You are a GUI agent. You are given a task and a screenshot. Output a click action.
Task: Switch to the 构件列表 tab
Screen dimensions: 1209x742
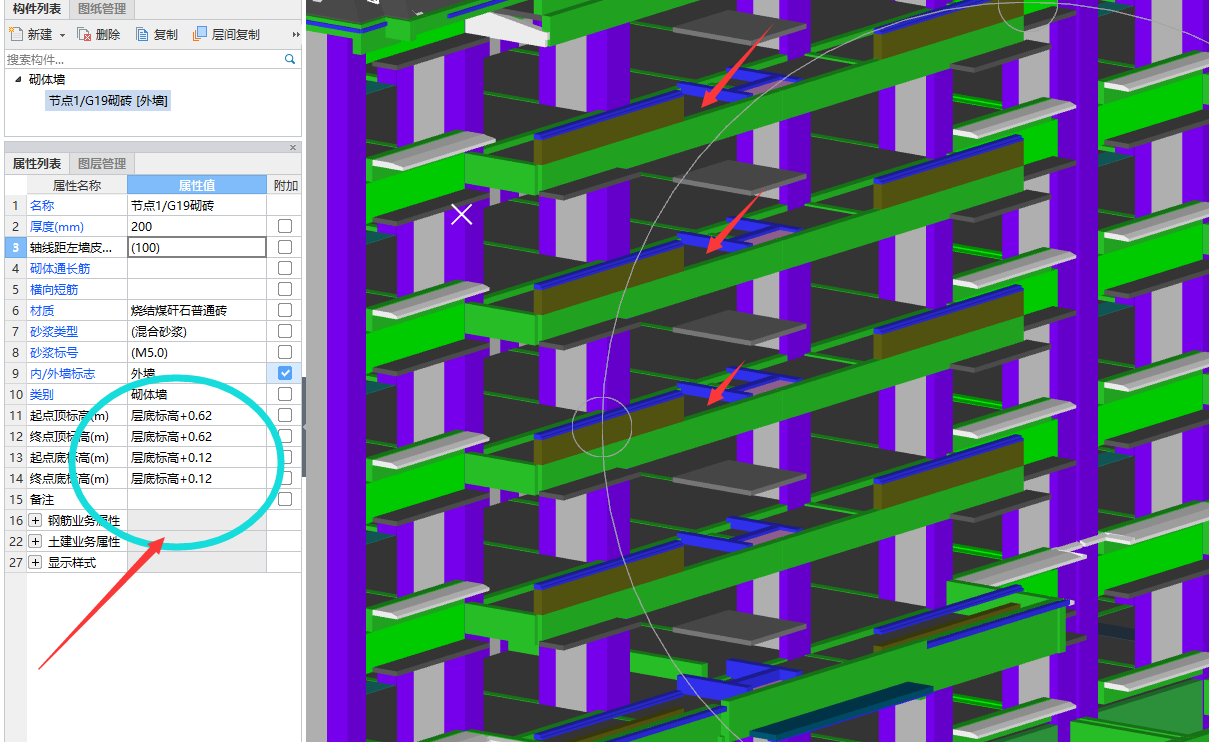pos(37,9)
